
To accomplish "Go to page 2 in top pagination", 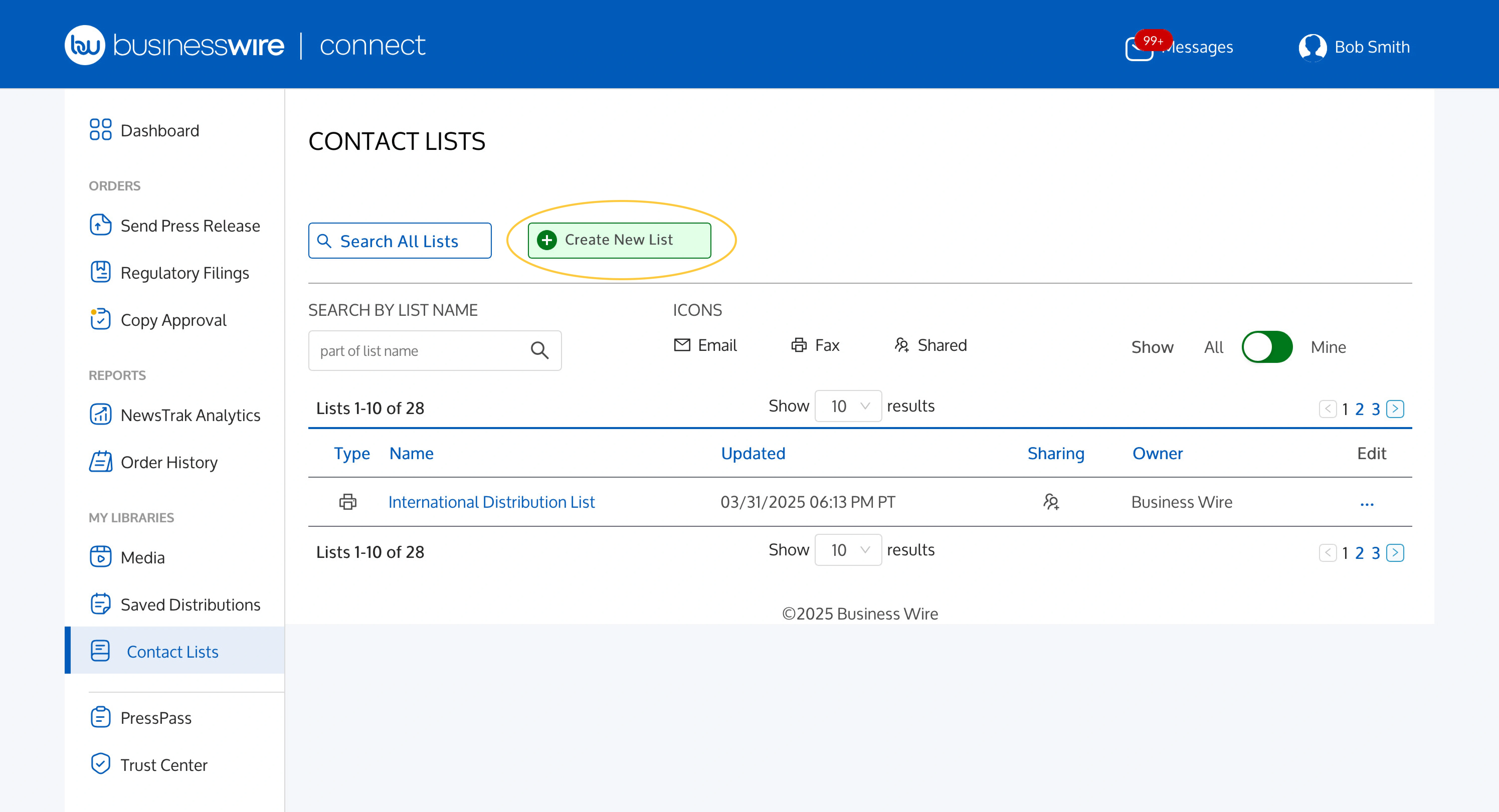I will coord(1359,410).
